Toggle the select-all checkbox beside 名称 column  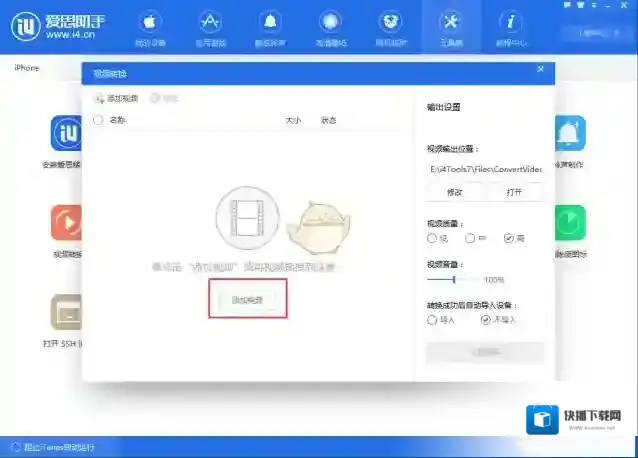(97, 120)
